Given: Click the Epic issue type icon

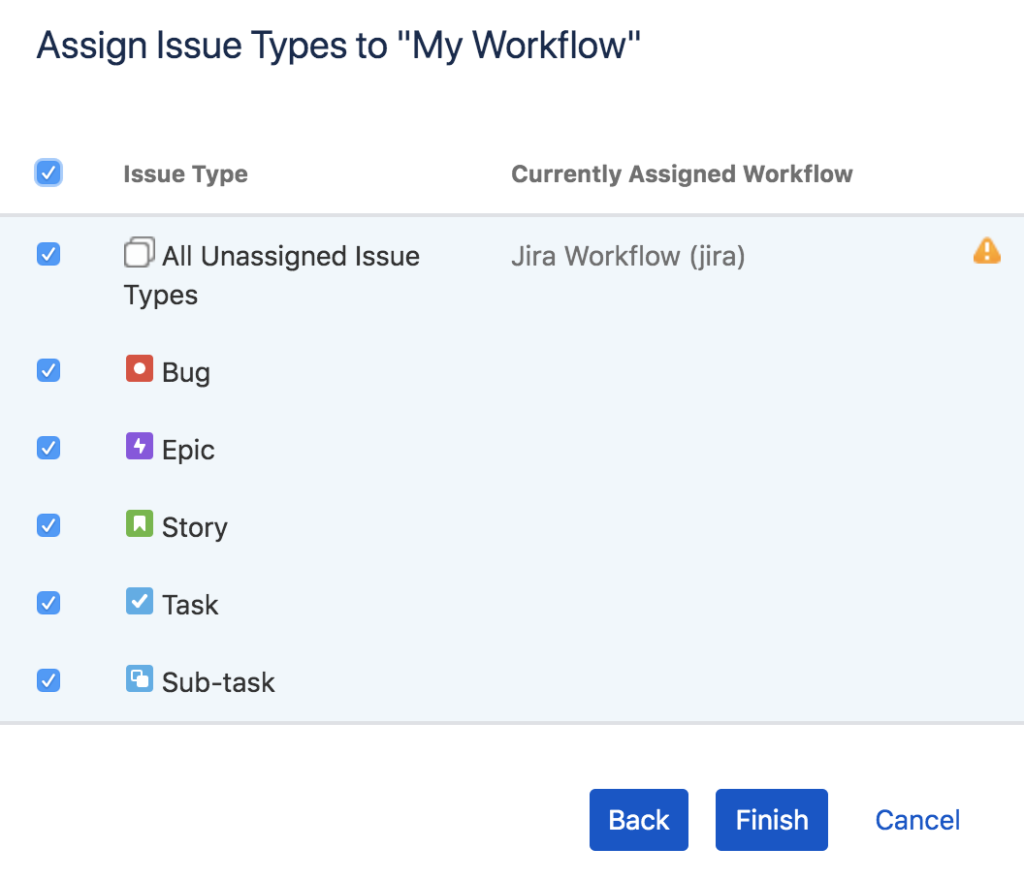Looking at the screenshot, I should coord(139,447).
